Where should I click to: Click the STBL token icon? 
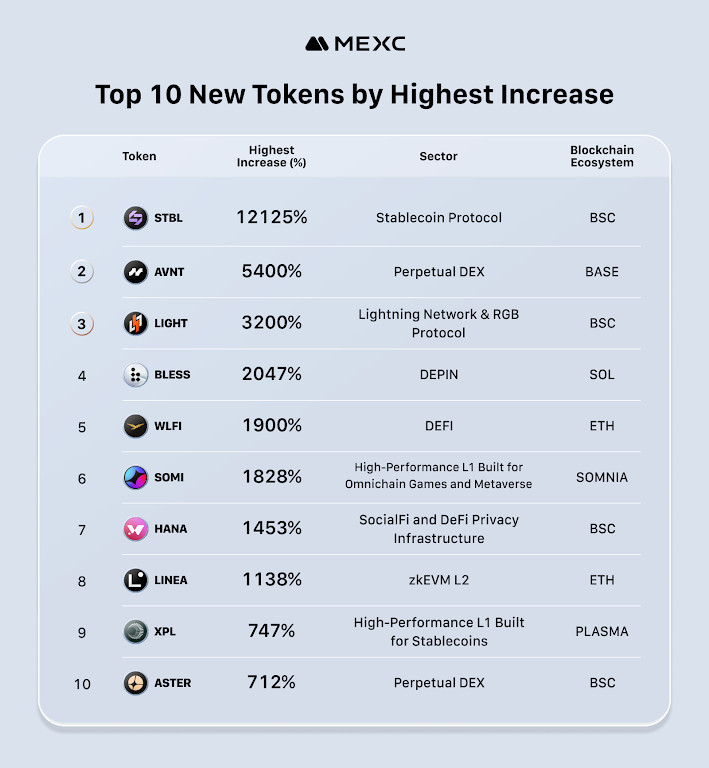136,218
